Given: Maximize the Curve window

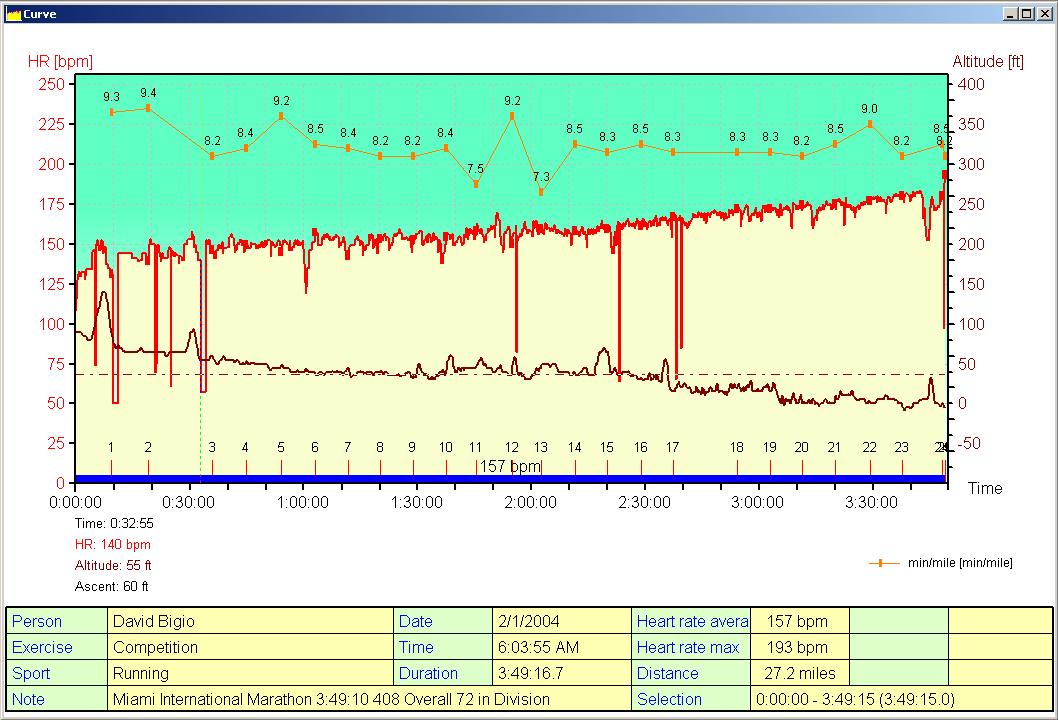Looking at the screenshot, I should coord(1026,14).
